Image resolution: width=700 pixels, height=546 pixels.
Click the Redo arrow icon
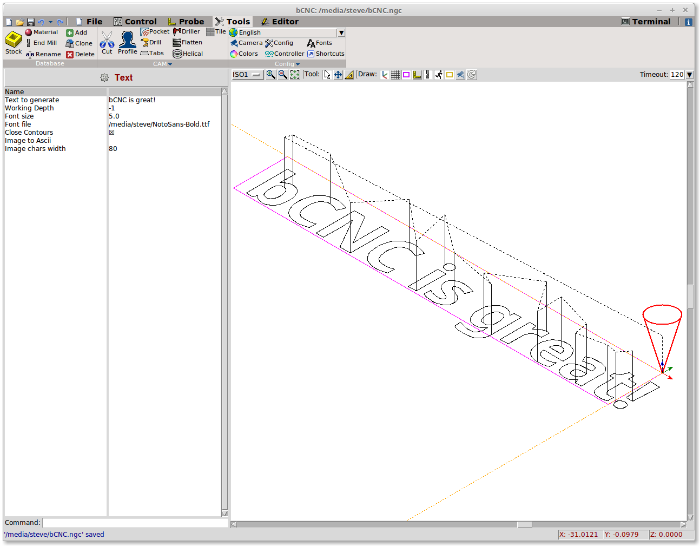coord(60,22)
